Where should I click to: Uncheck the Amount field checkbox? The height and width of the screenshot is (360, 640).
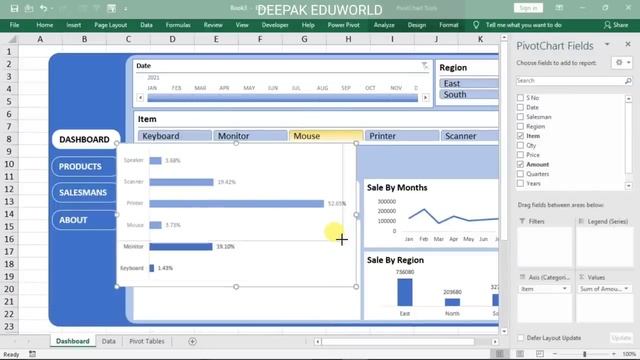coord(520,164)
